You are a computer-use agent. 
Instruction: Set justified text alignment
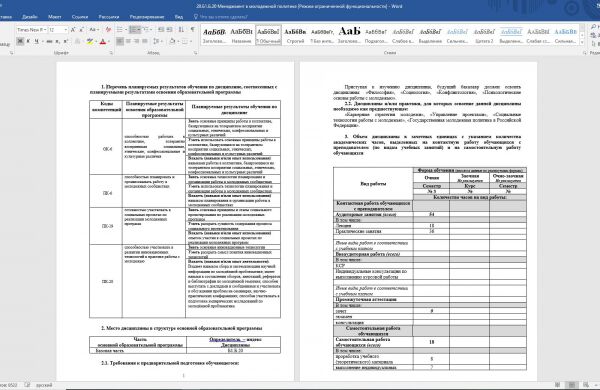145,41
